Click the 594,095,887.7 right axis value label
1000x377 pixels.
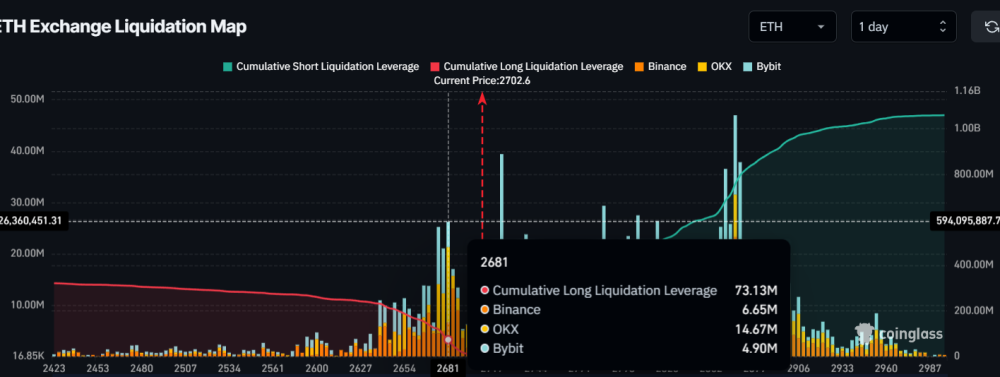tap(966, 221)
